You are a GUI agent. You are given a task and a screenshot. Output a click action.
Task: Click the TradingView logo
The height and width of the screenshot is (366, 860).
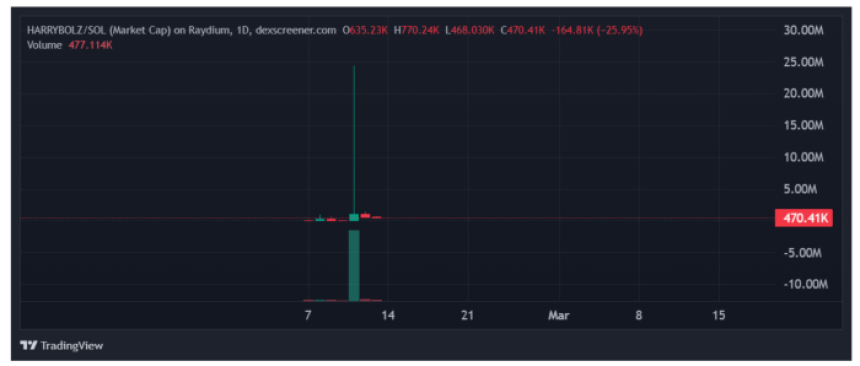61,346
